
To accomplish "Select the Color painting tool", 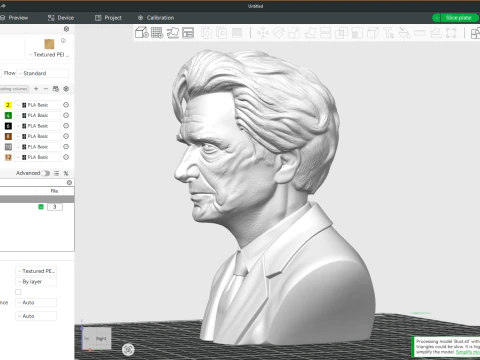I will click(x=404, y=33).
